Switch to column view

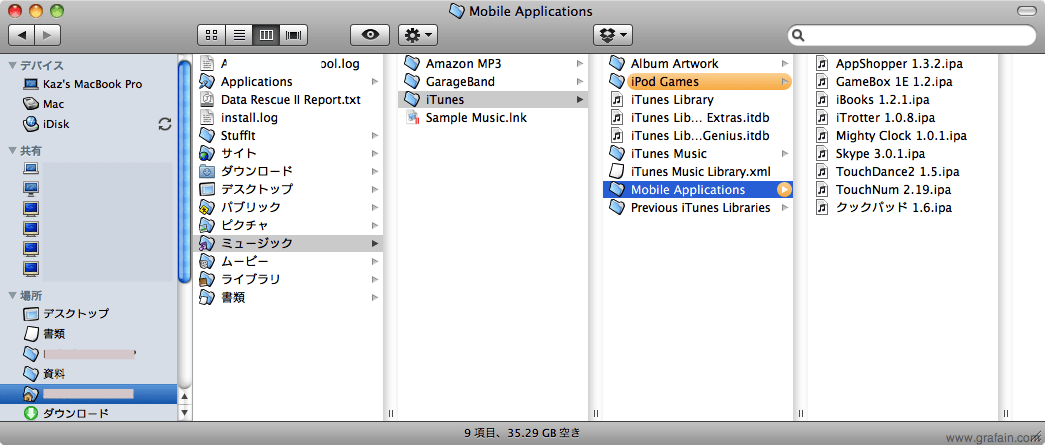(x=266, y=35)
